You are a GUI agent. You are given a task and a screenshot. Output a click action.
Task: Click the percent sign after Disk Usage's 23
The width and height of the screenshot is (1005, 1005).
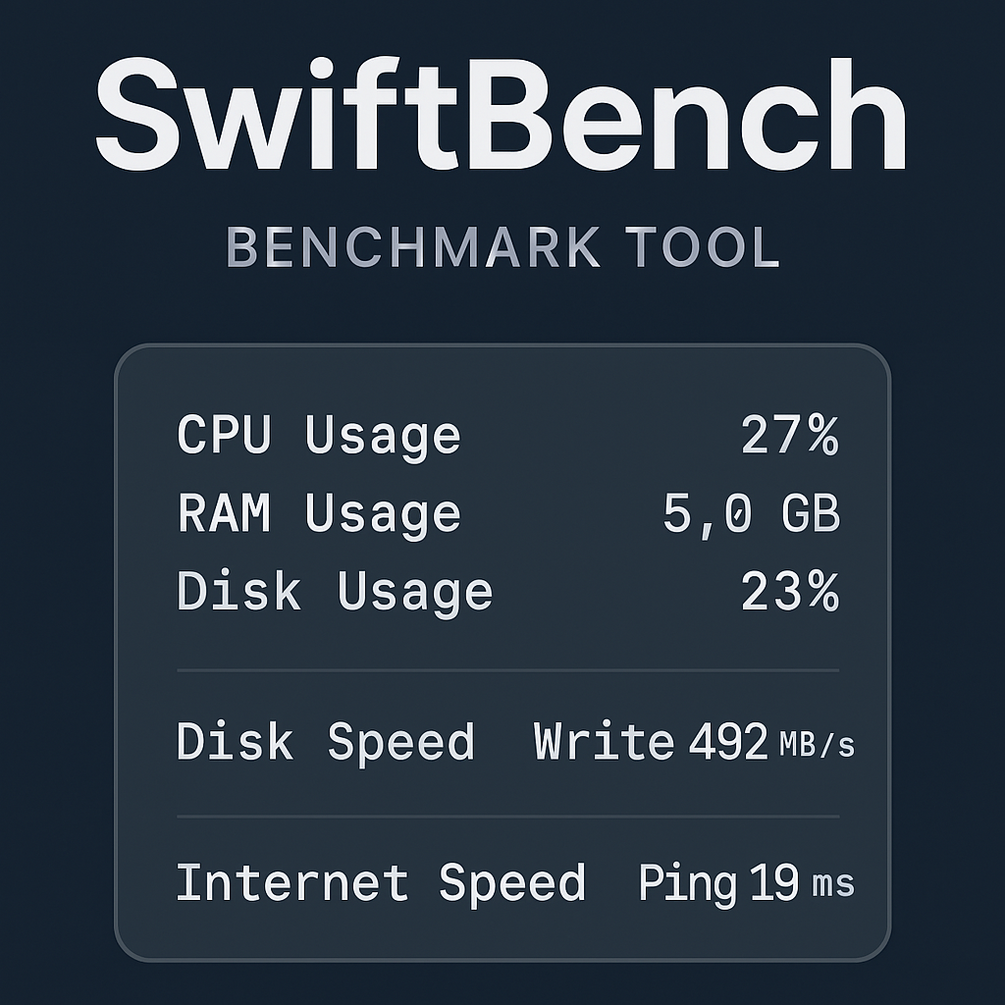[823, 592]
